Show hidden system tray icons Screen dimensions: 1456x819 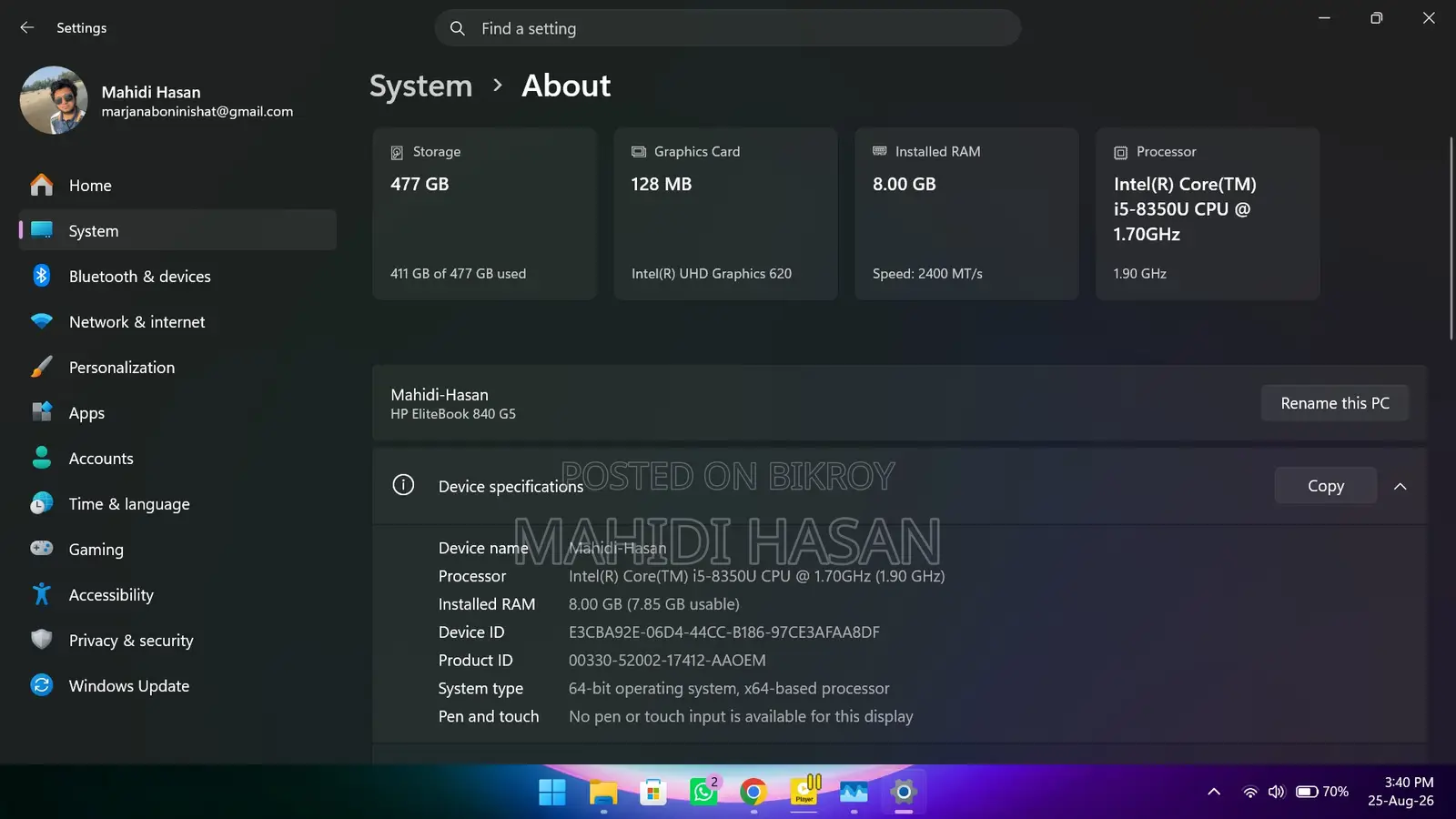[x=1214, y=792]
